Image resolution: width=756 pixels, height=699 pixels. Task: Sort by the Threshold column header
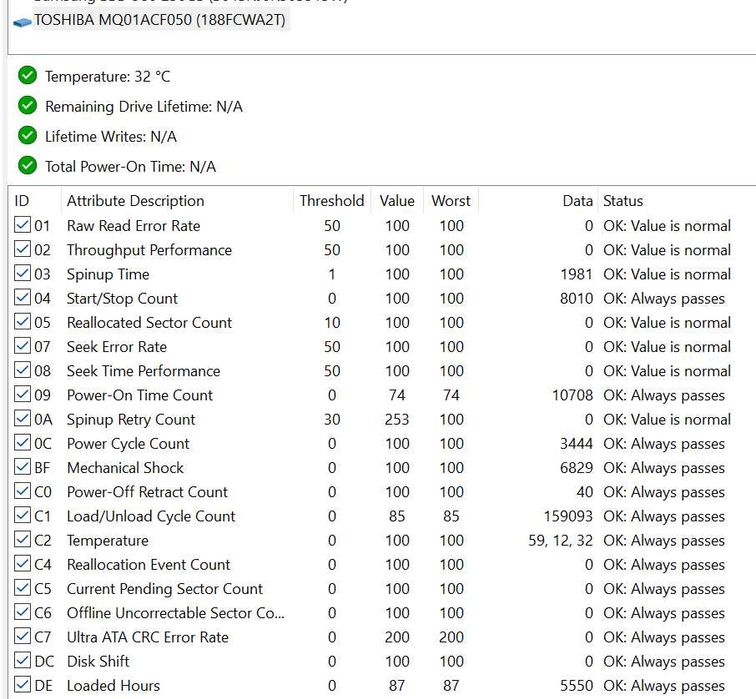pyautogui.click(x=332, y=201)
